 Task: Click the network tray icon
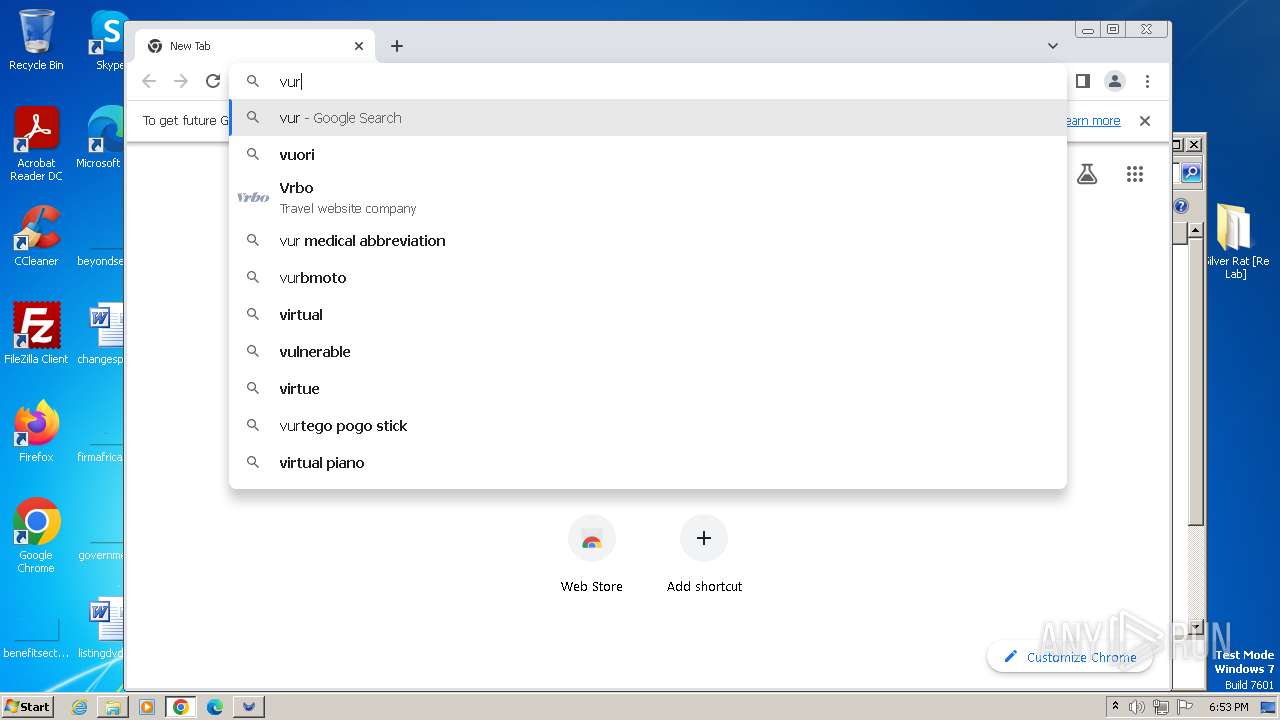point(1161,707)
